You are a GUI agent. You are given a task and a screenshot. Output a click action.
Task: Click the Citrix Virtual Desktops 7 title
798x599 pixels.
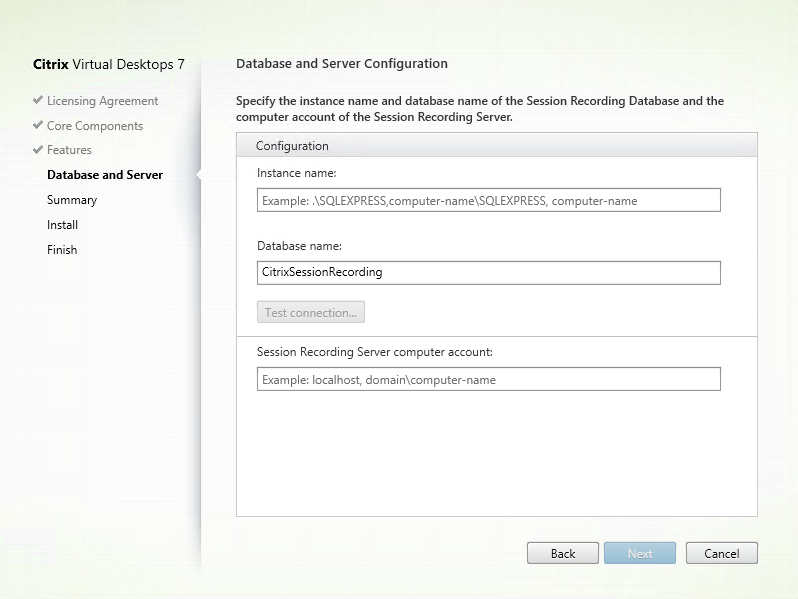tap(109, 65)
